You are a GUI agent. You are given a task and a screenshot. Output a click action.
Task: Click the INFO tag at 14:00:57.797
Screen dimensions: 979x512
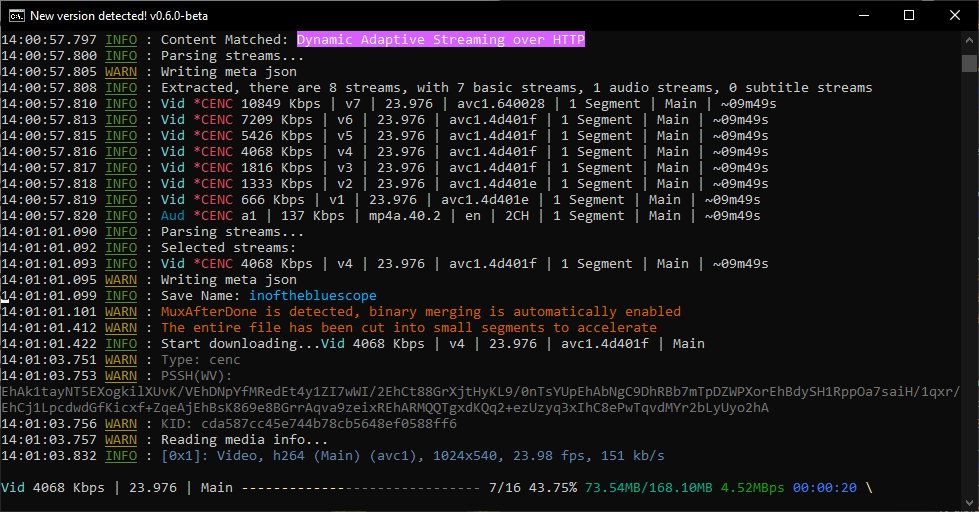pos(121,40)
